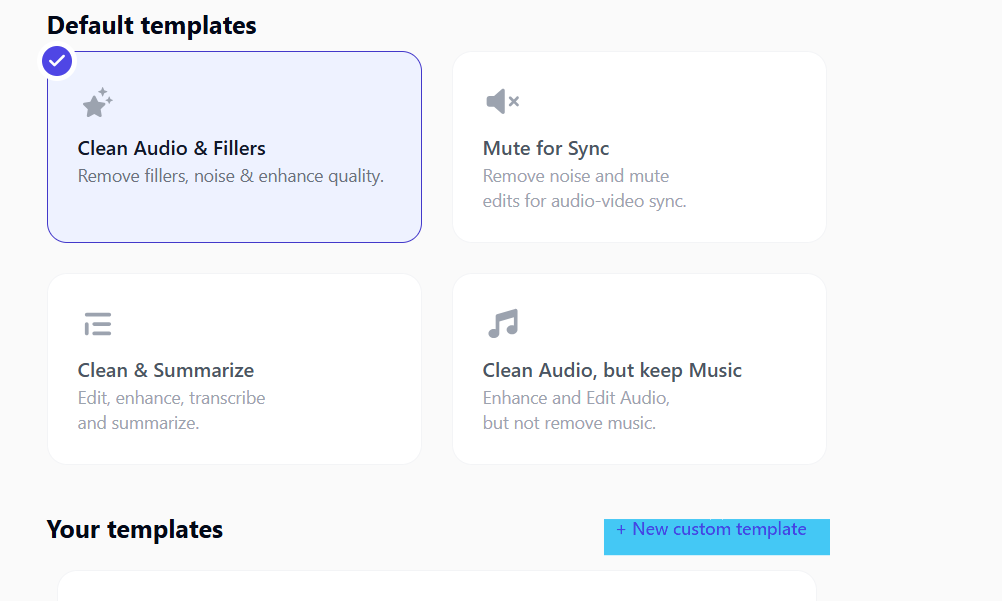Create a new custom template
1002x601 pixels.
[x=716, y=536]
